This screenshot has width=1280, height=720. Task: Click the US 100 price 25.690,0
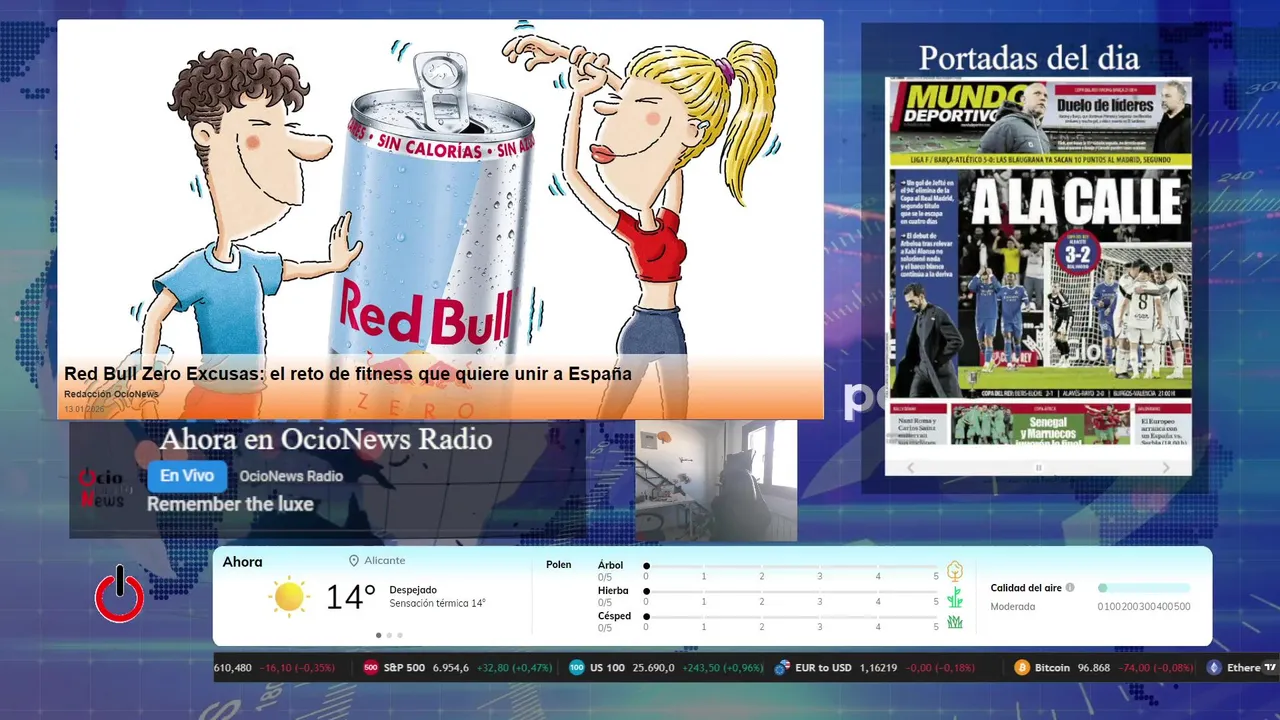653,668
